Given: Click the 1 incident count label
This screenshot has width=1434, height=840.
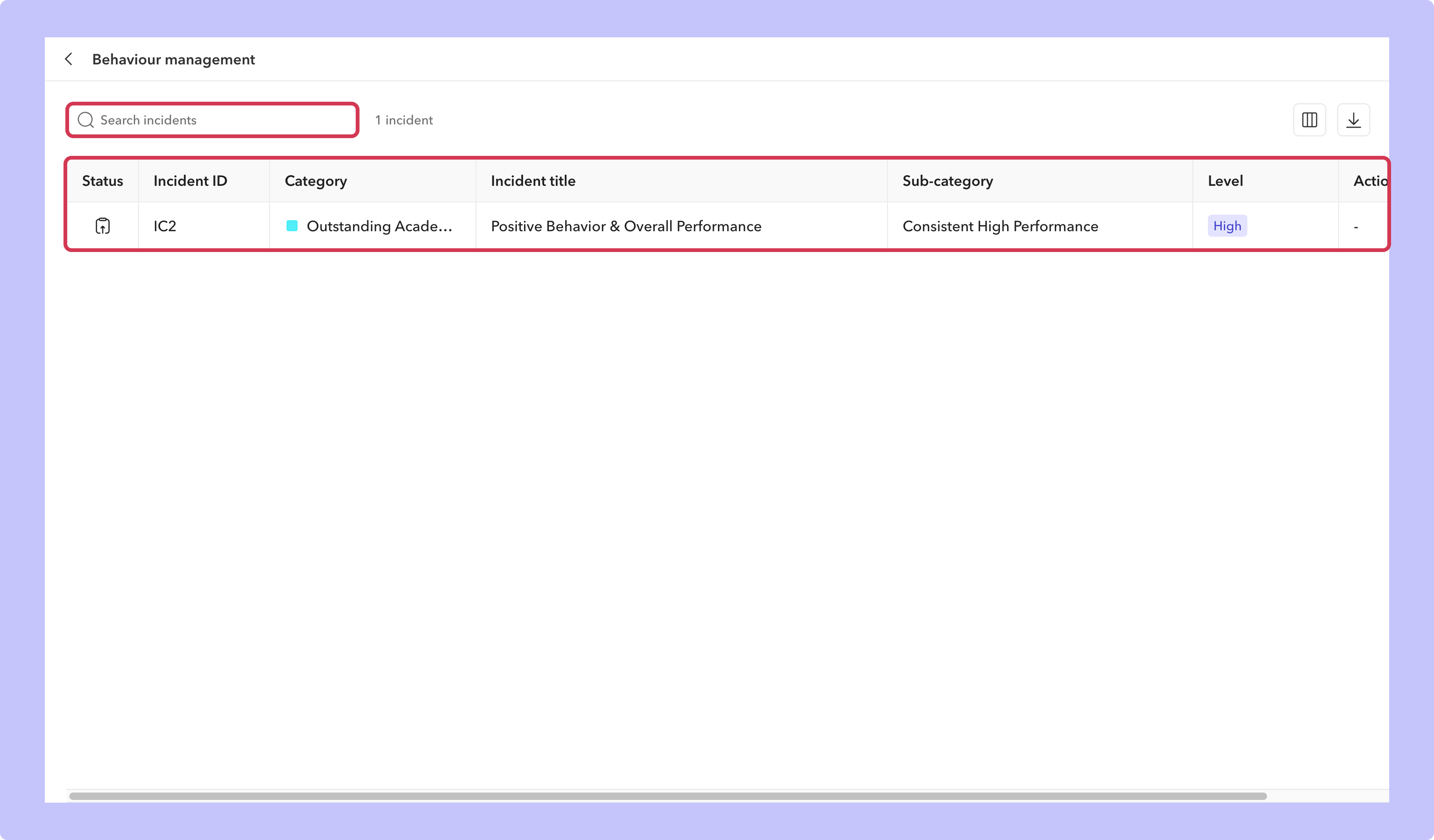Looking at the screenshot, I should coord(404,120).
